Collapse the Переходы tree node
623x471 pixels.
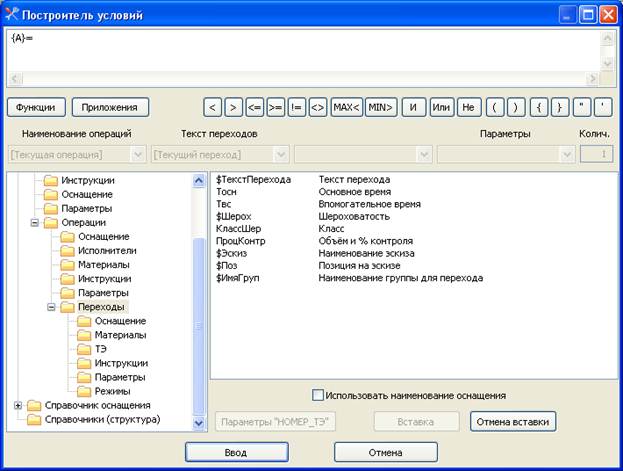coord(51,307)
